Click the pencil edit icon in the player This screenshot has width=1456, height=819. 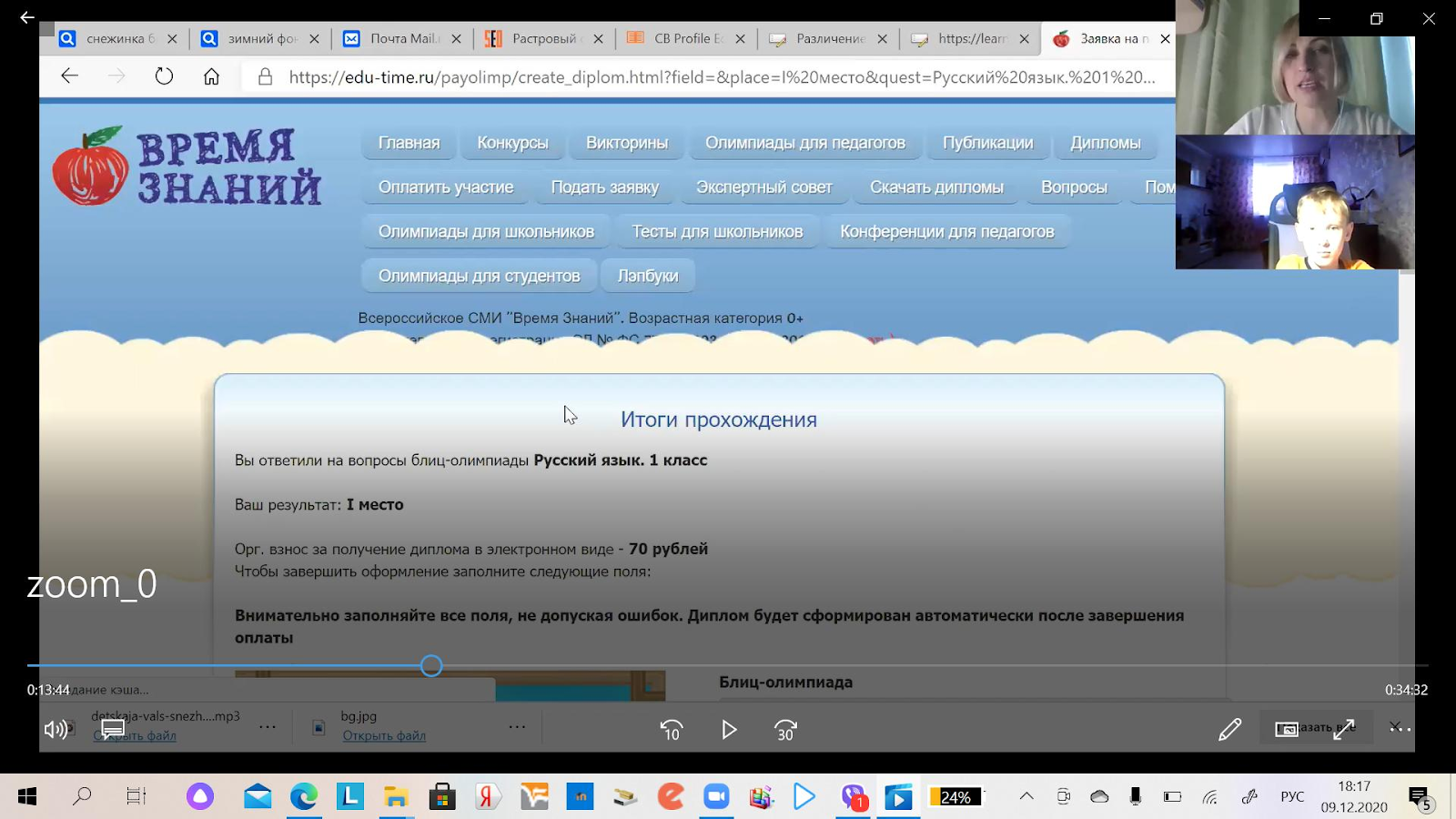click(1229, 729)
